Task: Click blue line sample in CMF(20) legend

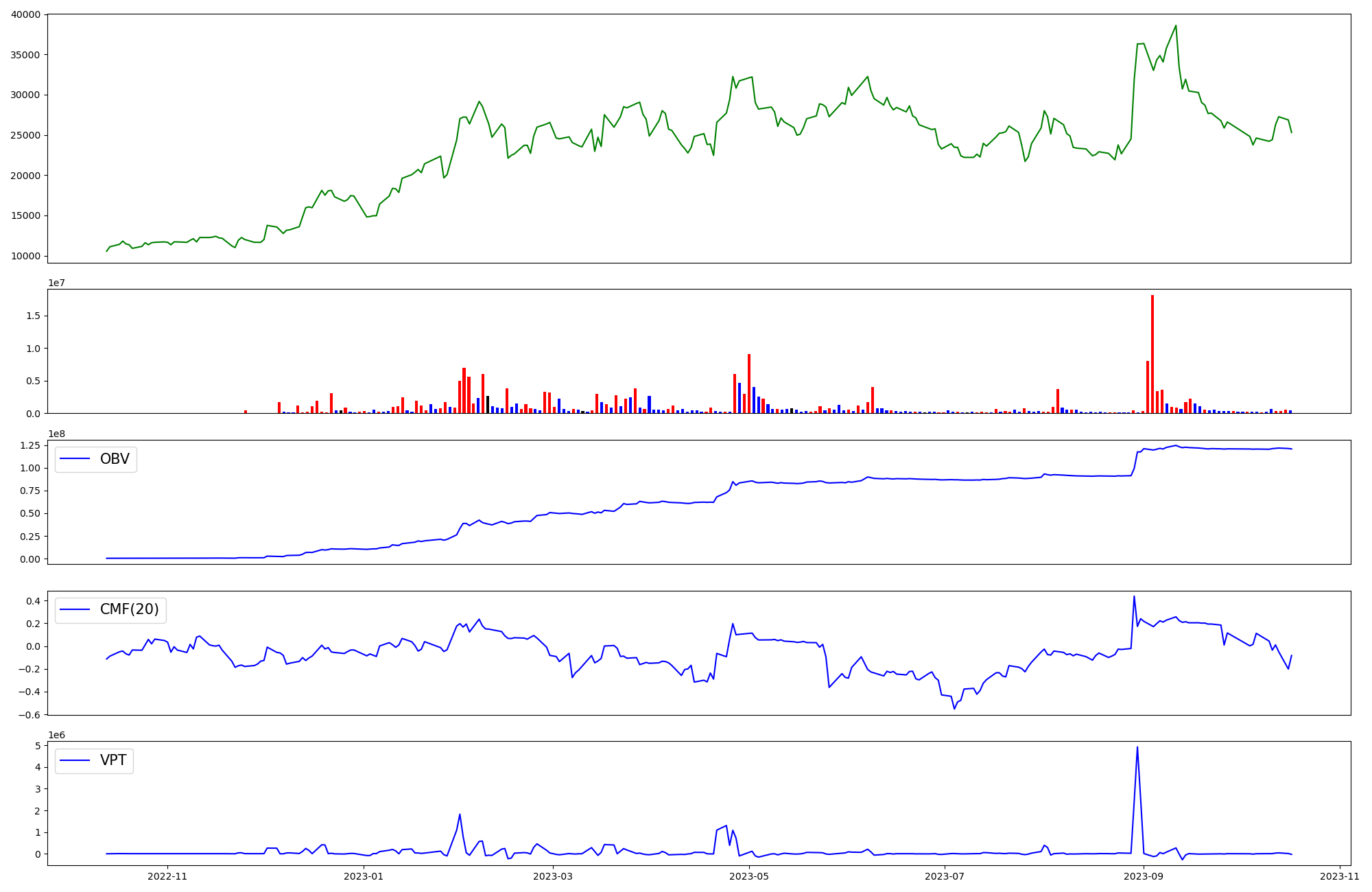Action: pos(75,609)
